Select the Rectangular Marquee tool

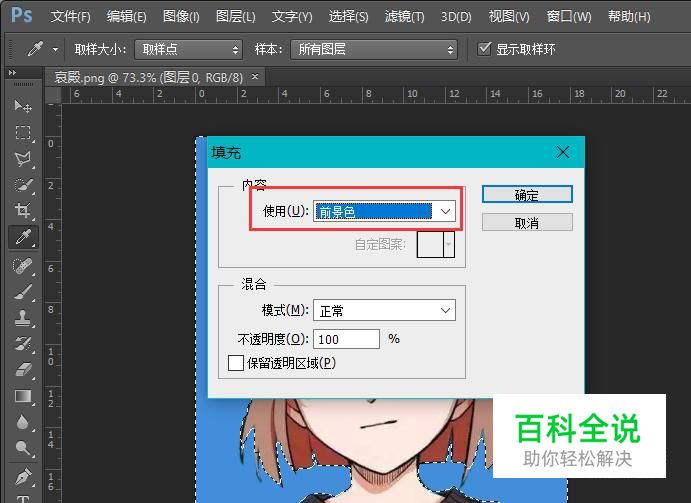pos(23,133)
